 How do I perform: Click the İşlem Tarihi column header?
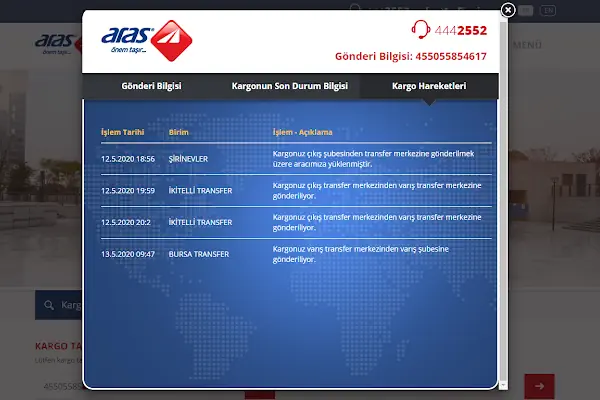(122, 132)
